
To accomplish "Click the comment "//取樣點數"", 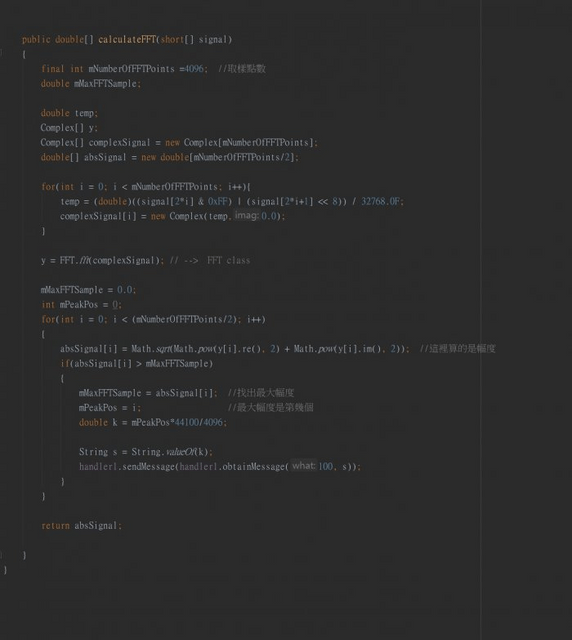I will [242, 69].
